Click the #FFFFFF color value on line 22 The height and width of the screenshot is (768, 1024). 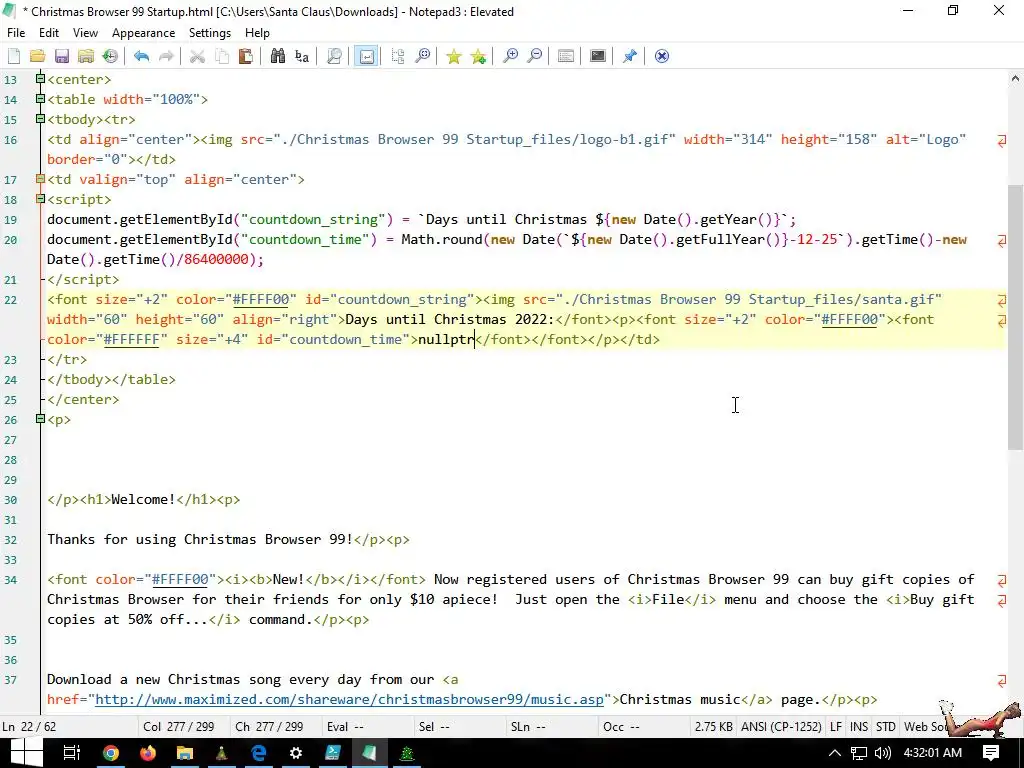[131, 340]
